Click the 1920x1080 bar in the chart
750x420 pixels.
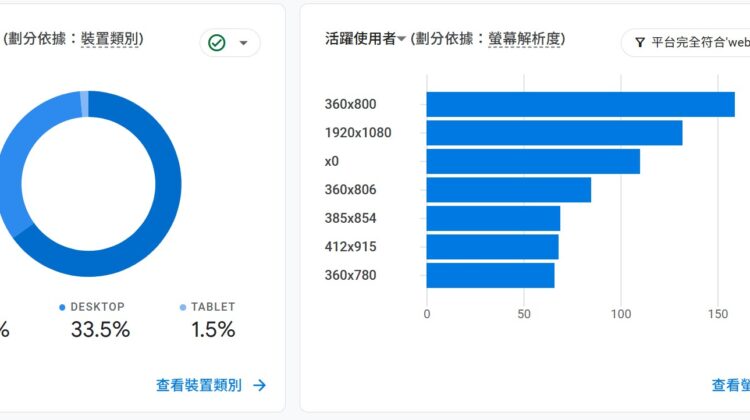(x=554, y=133)
